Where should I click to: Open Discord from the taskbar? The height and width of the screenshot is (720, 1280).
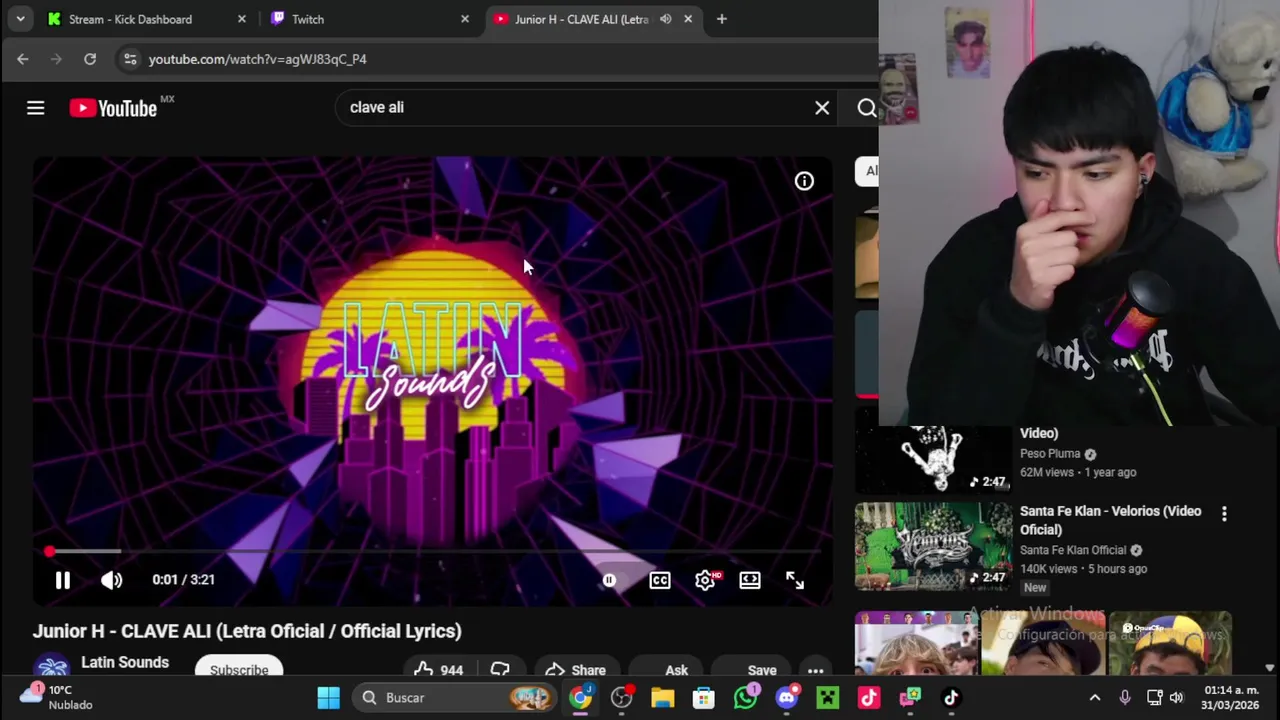787,698
